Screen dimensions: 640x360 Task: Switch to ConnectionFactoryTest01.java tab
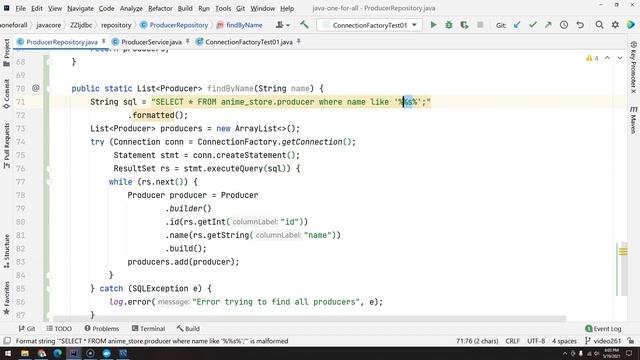click(248, 42)
